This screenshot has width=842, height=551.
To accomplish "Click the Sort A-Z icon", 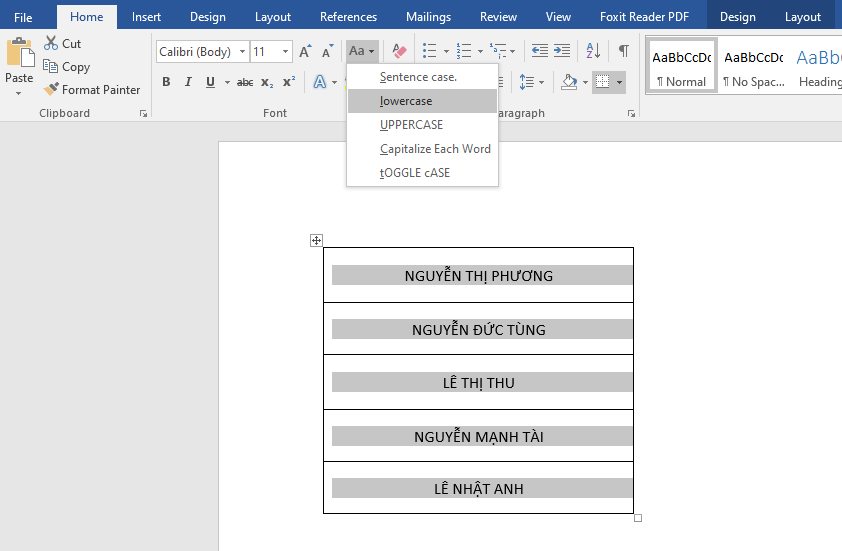I will (593, 51).
